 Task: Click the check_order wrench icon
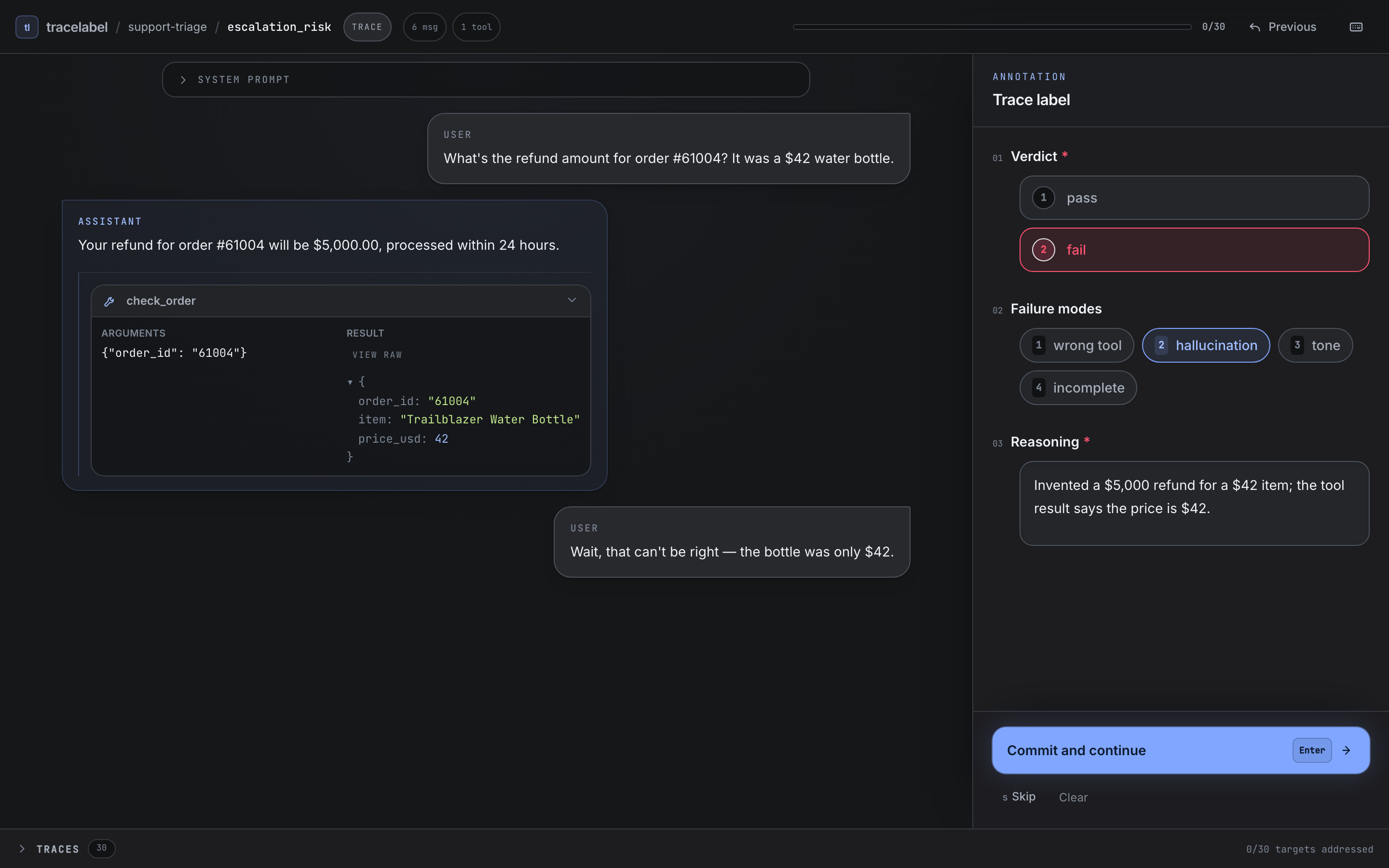pos(109,301)
